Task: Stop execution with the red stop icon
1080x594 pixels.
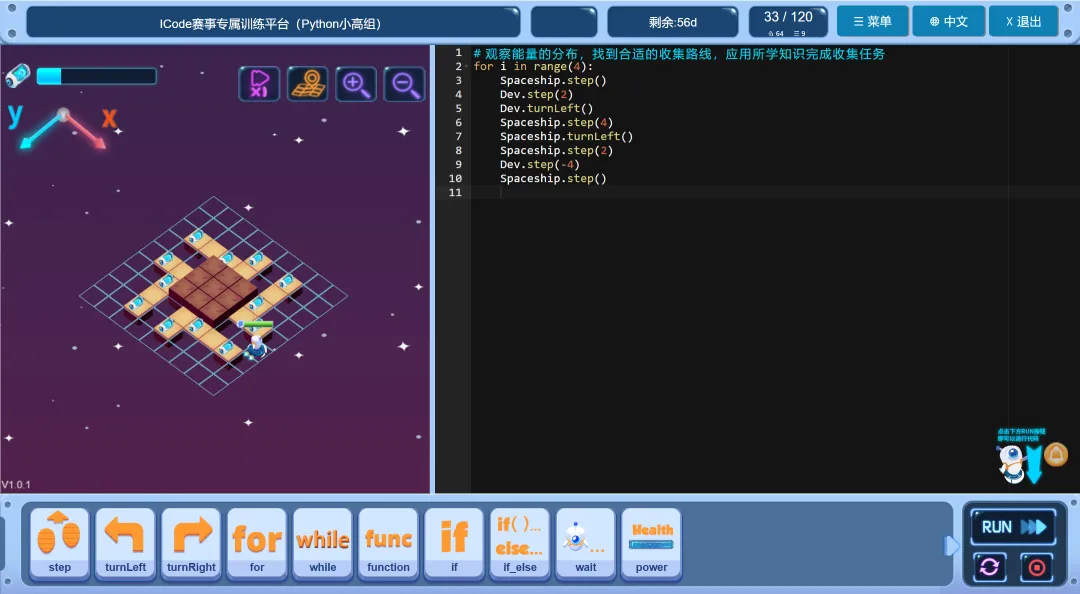Action: click(1036, 567)
